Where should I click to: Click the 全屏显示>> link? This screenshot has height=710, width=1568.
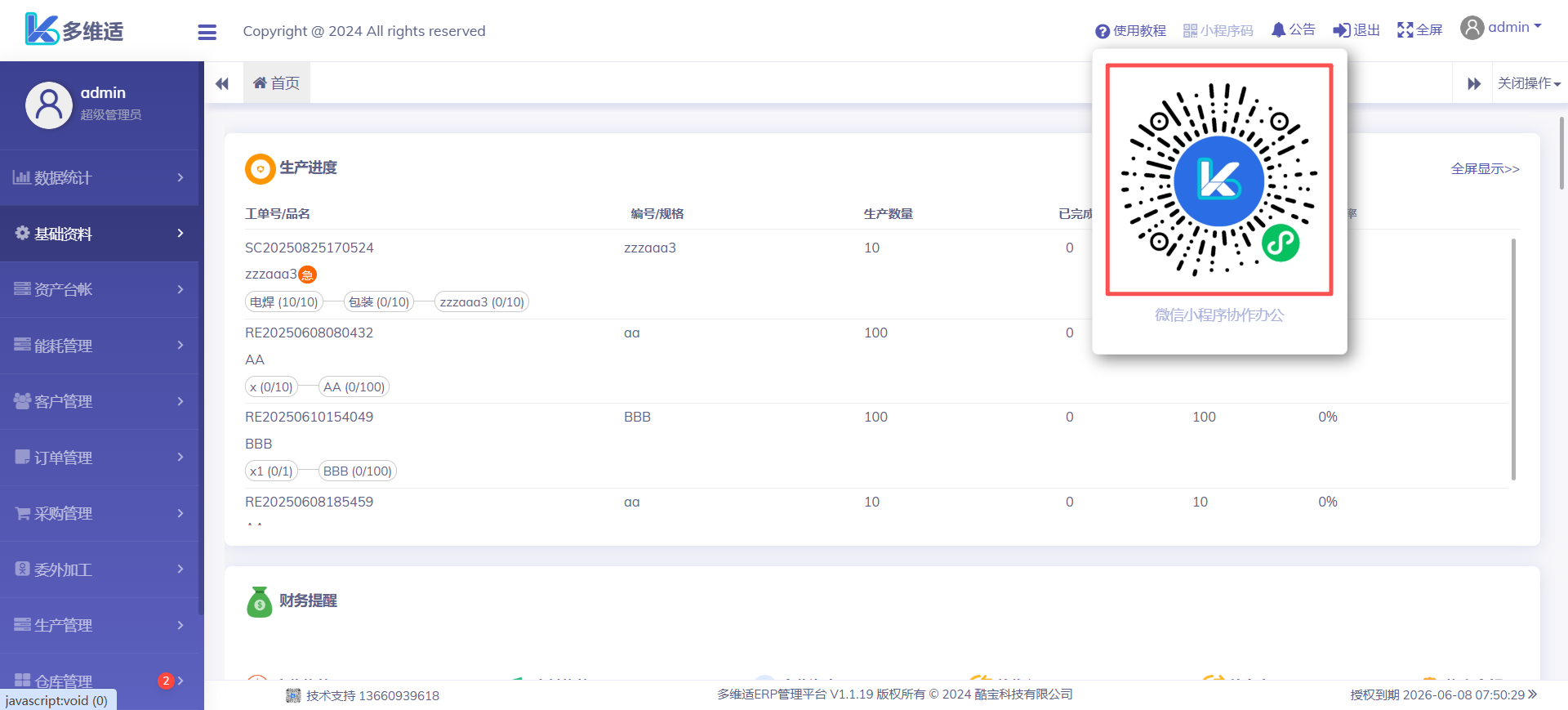click(1484, 169)
